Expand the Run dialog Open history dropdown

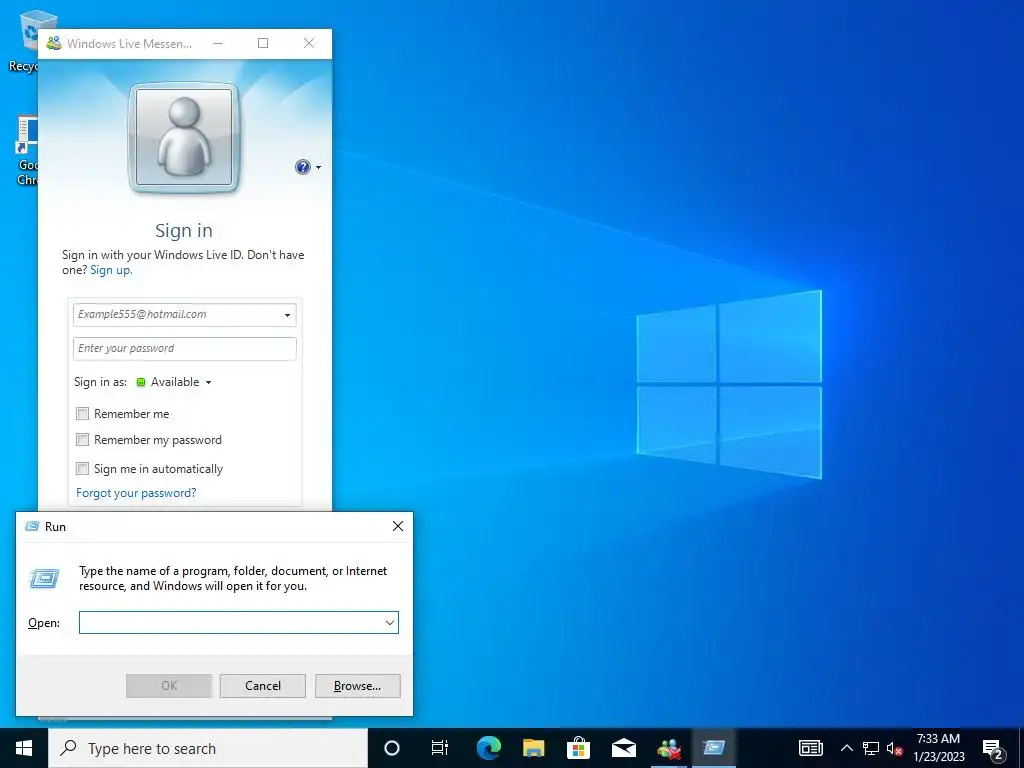(390, 622)
